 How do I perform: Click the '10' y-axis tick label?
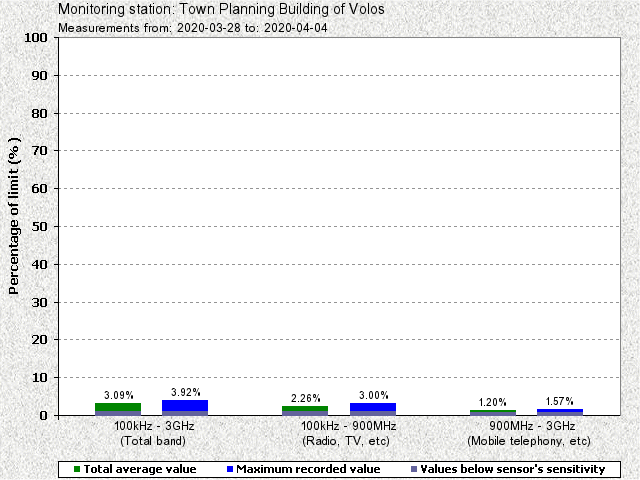pos(40,378)
